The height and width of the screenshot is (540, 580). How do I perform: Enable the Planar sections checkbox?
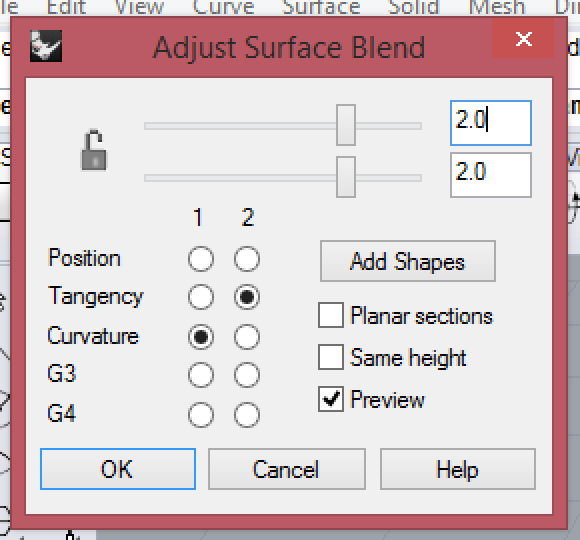[331, 315]
